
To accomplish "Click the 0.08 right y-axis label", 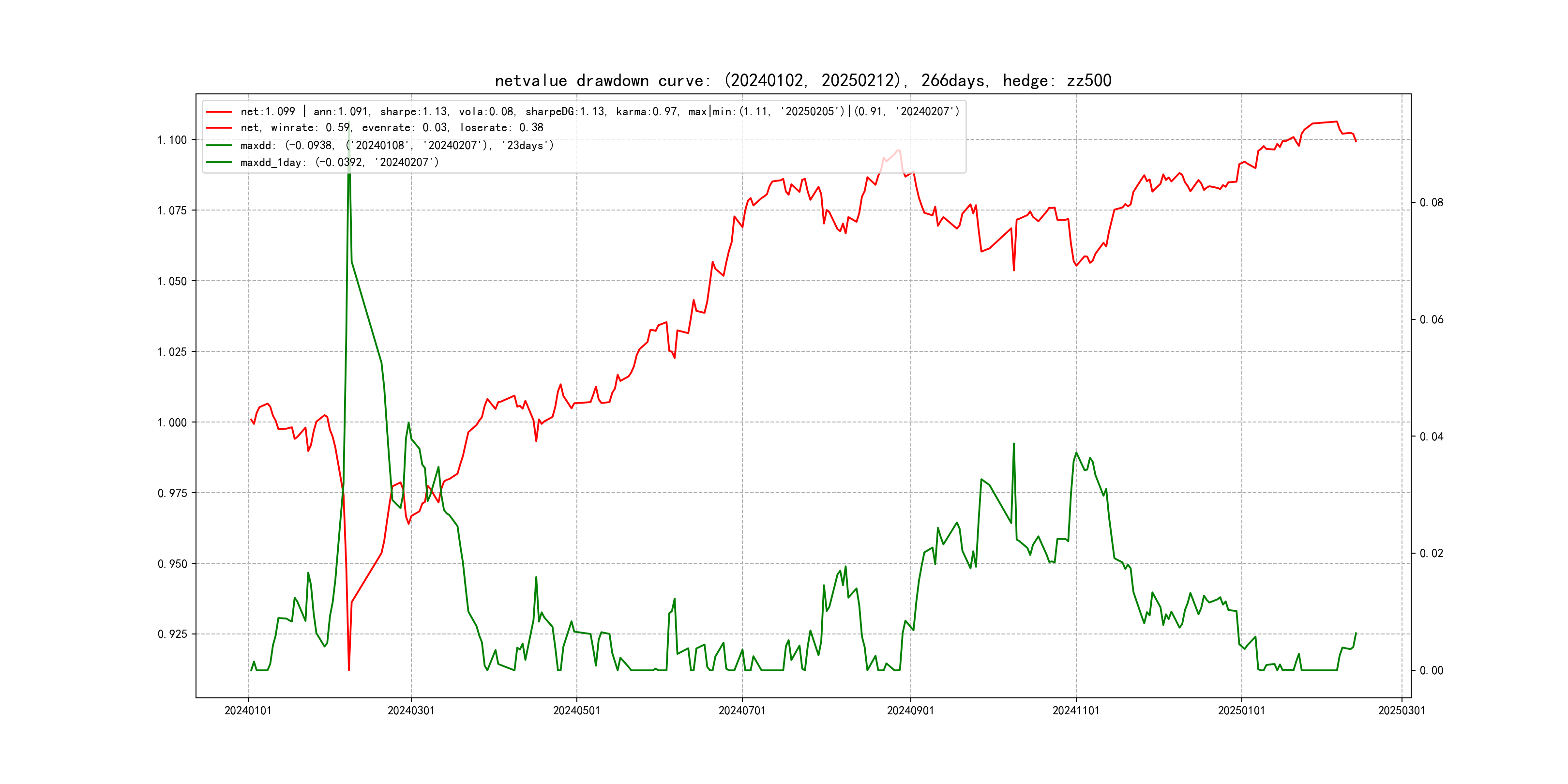I will [1431, 203].
